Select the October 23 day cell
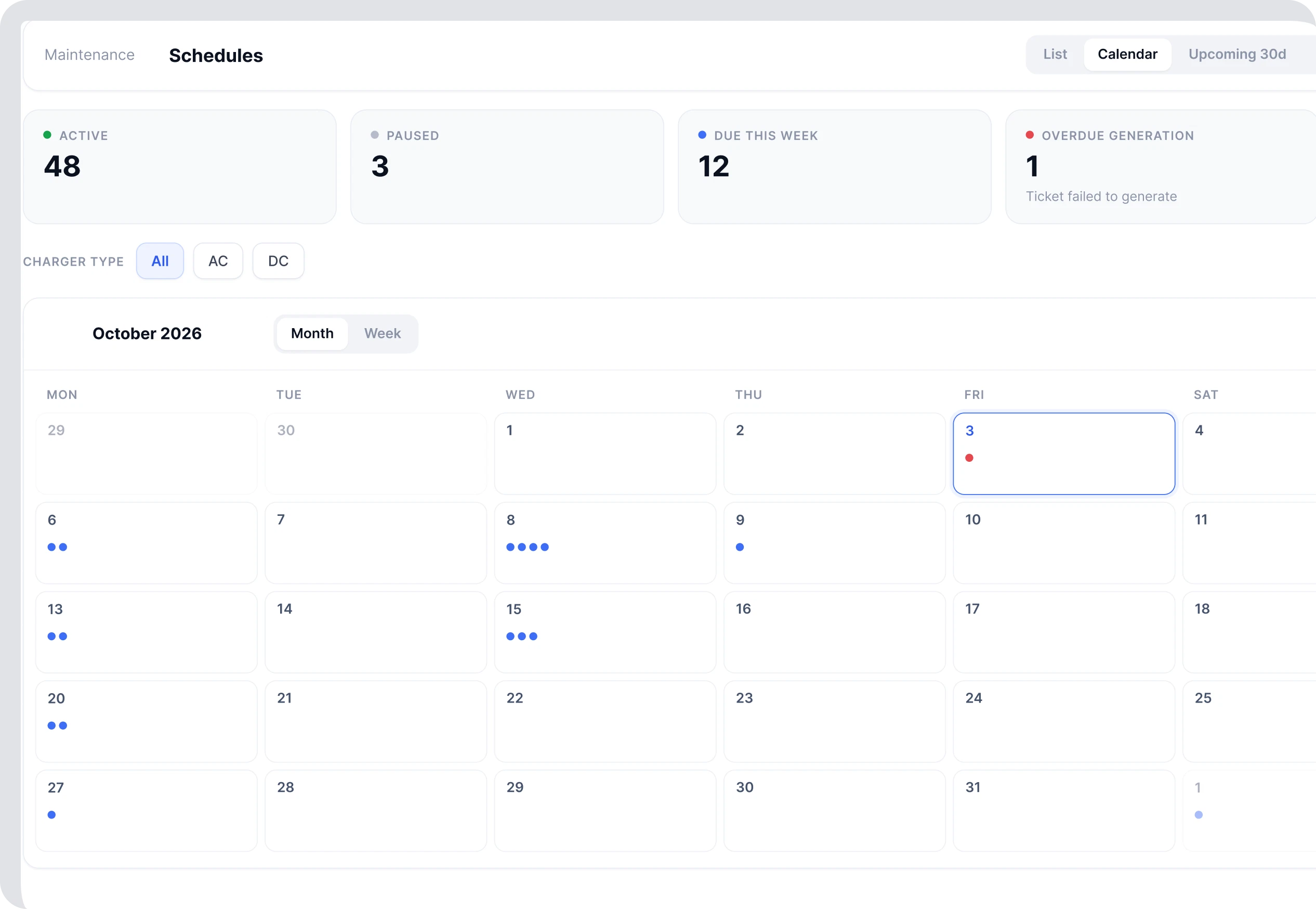Image resolution: width=1316 pixels, height=909 pixels. coord(834,722)
